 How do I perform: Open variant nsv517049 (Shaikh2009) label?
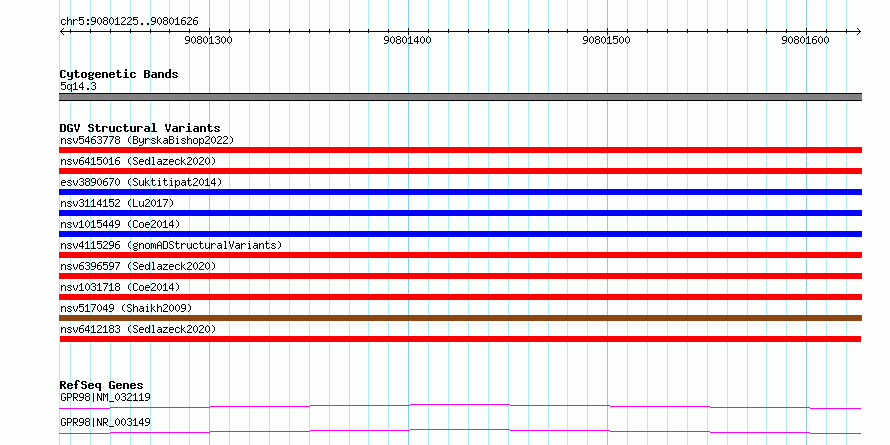[x=126, y=308]
